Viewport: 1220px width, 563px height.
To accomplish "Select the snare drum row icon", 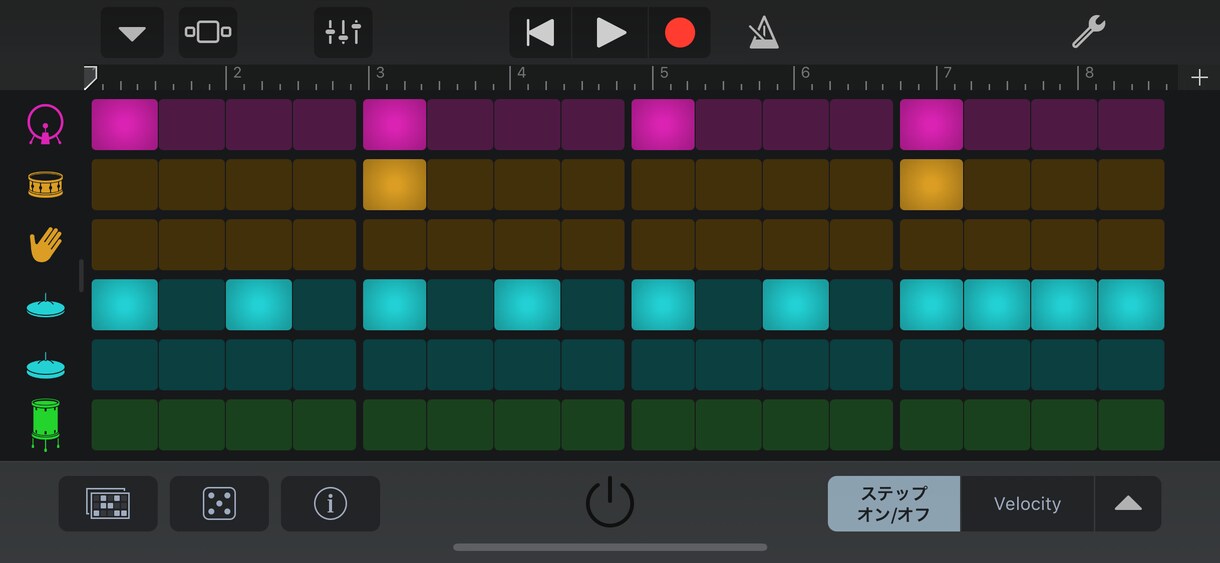I will [45, 184].
